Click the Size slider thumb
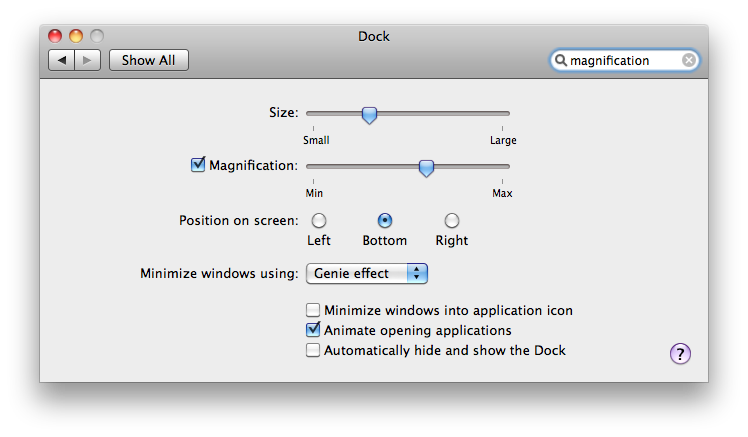 [369, 115]
